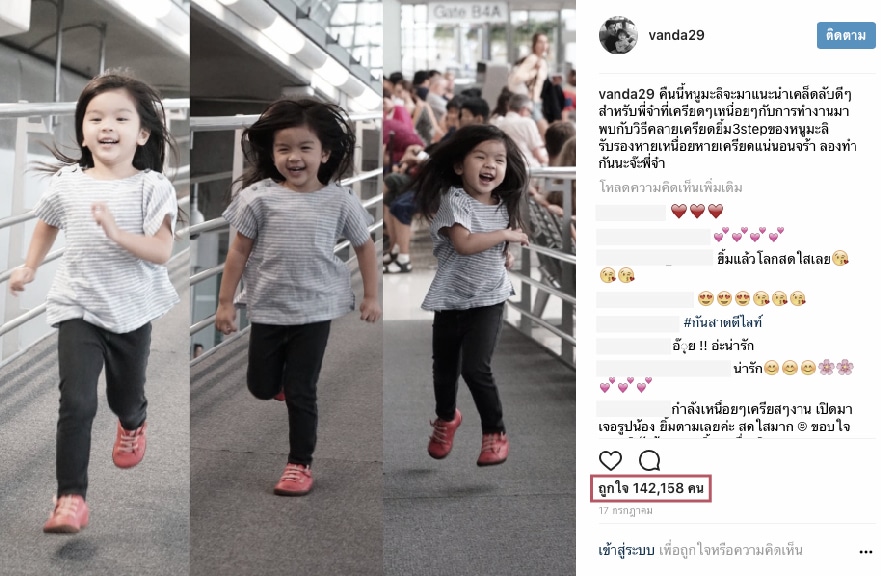Click the 17 กรกฎาคม post date
Image resolution: width=881 pixels, height=576 pixels.
pyautogui.click(x=625, y=511)
